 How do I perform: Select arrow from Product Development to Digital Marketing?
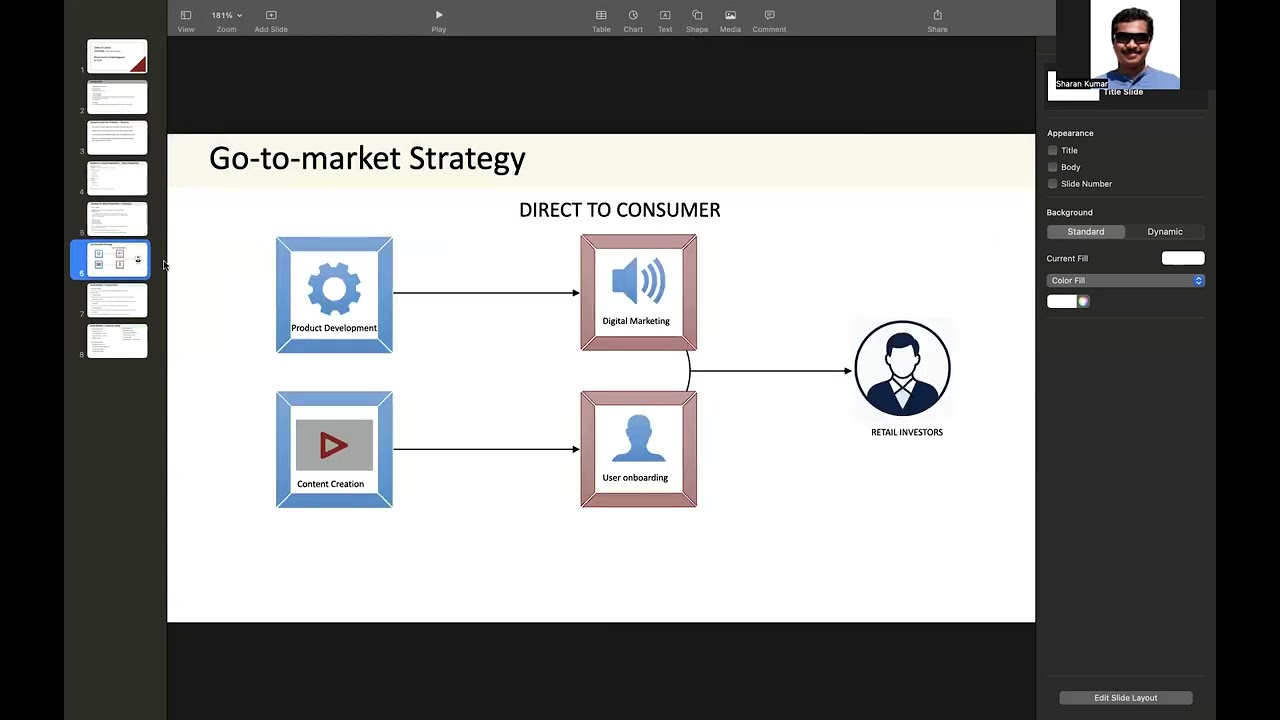click(486, 293)
